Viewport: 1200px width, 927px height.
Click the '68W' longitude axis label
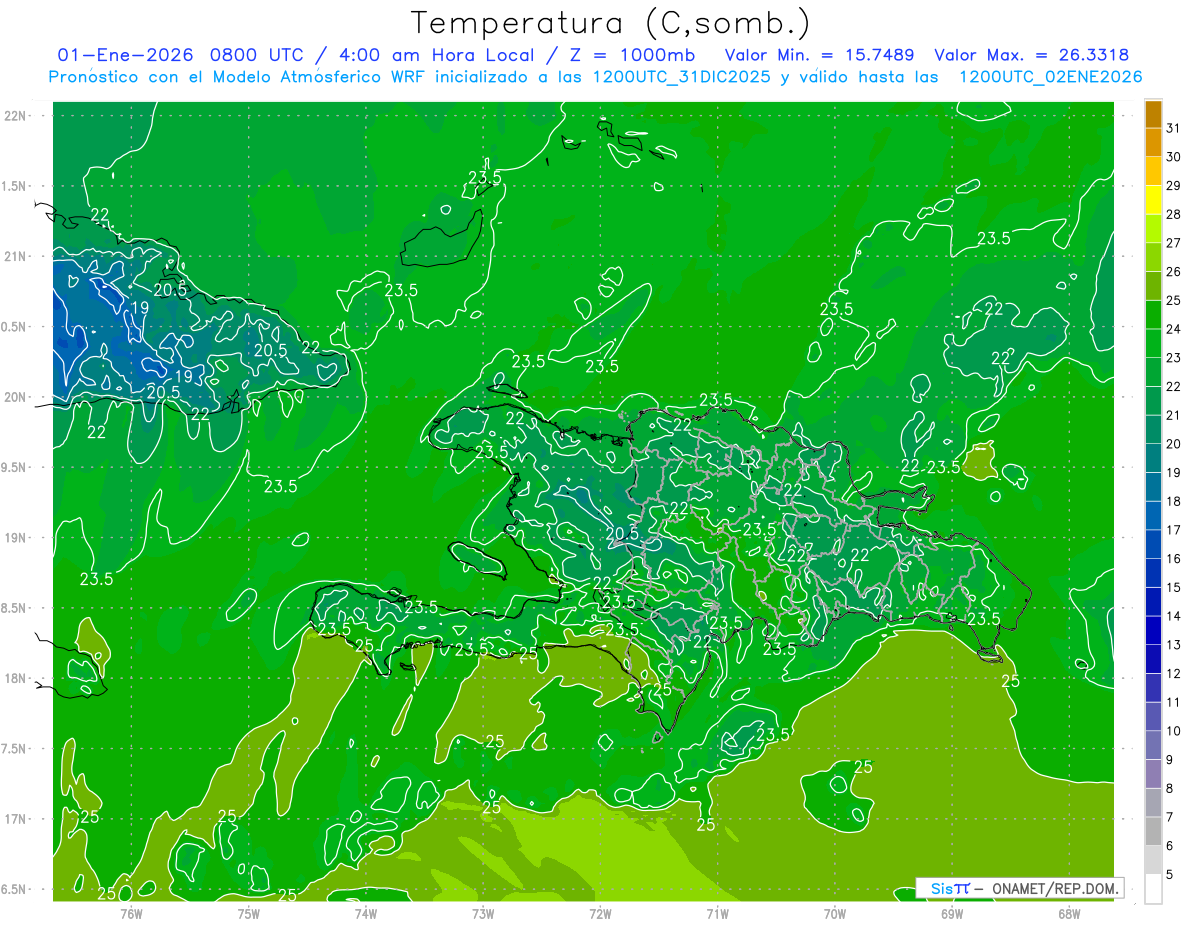[1069, 913]
